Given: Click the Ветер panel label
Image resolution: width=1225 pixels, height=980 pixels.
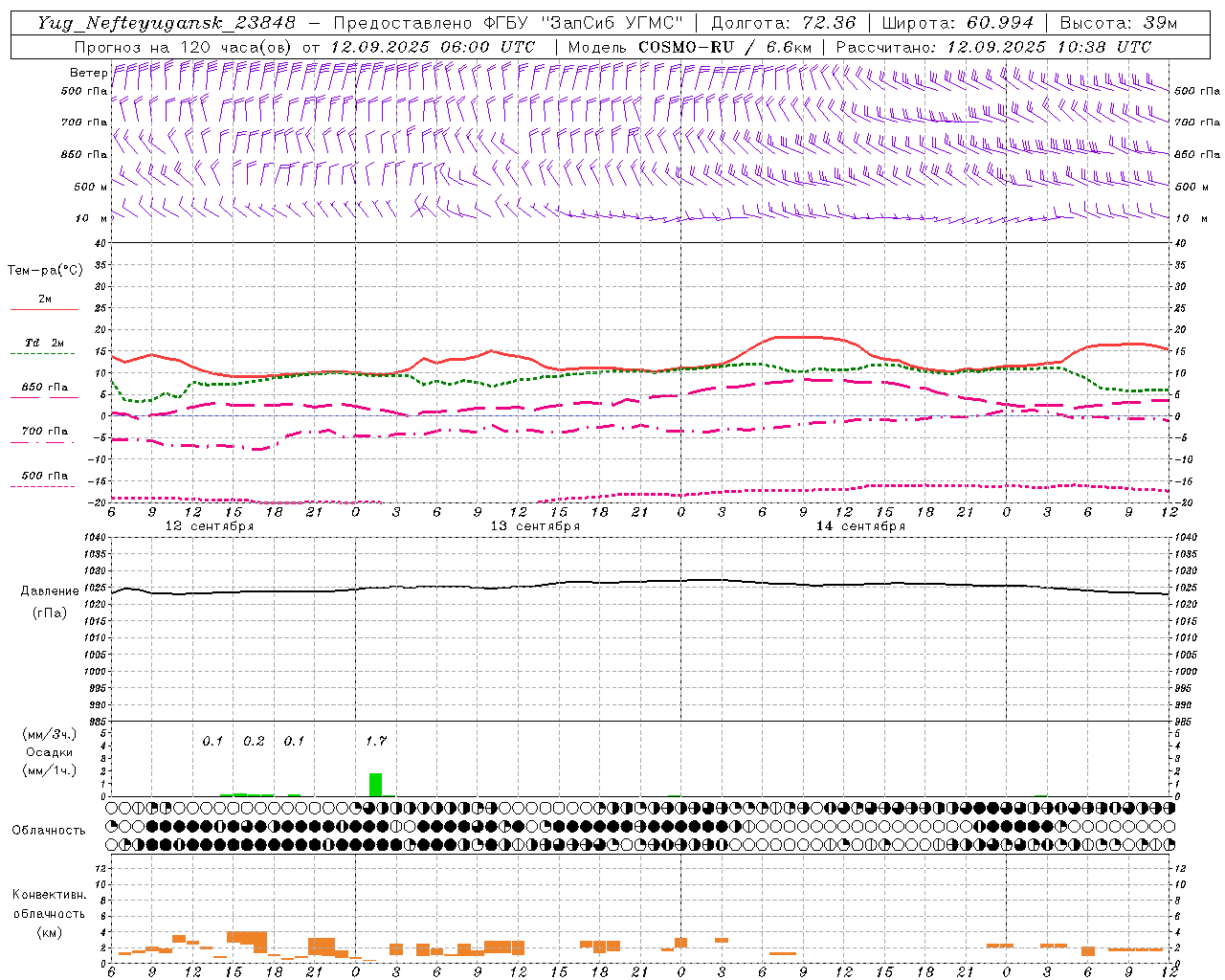Looking at the screenshot, I should (x=88, y=73).
